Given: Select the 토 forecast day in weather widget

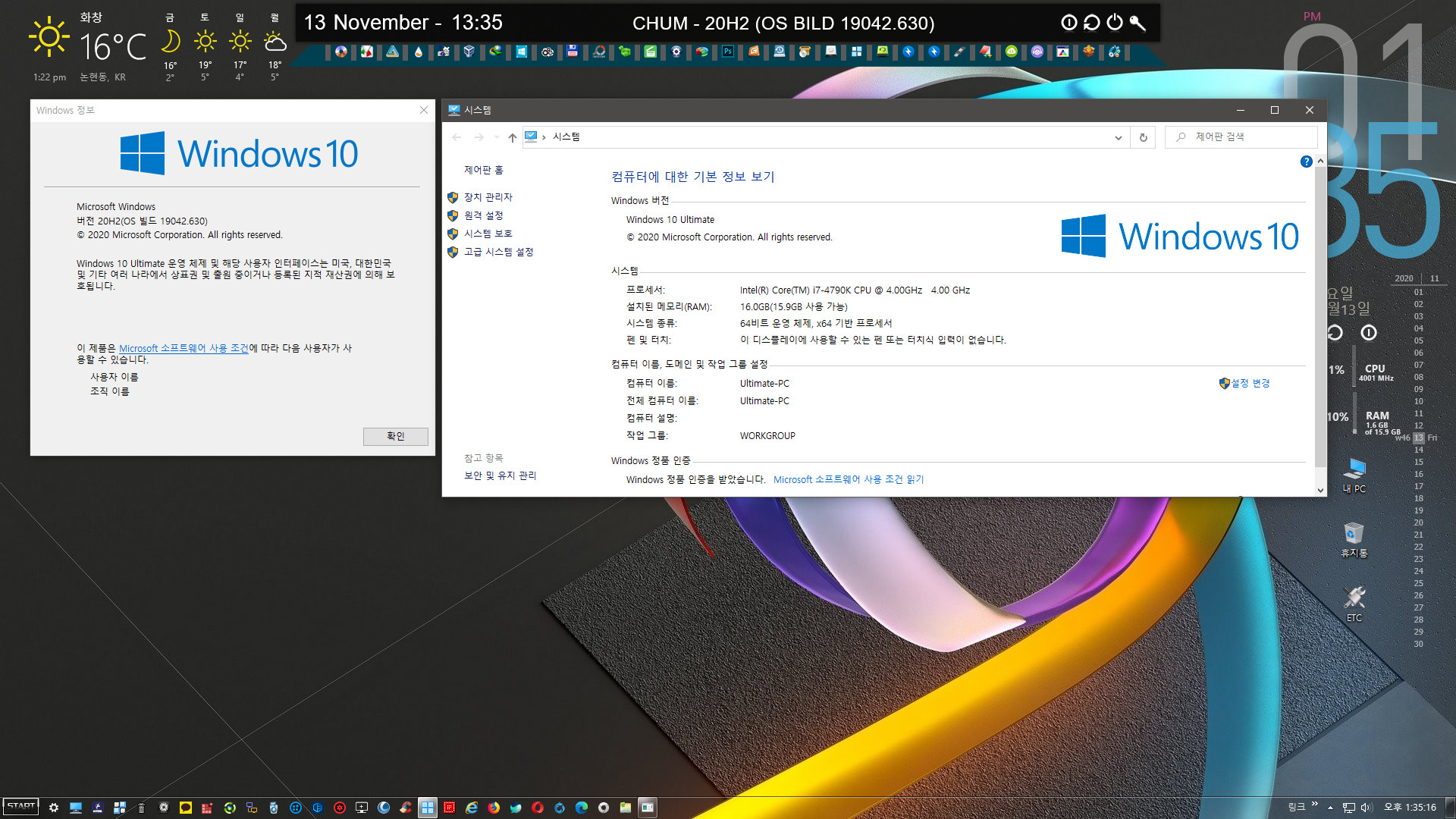Looking at the screenshot, I should click(205, 47).
